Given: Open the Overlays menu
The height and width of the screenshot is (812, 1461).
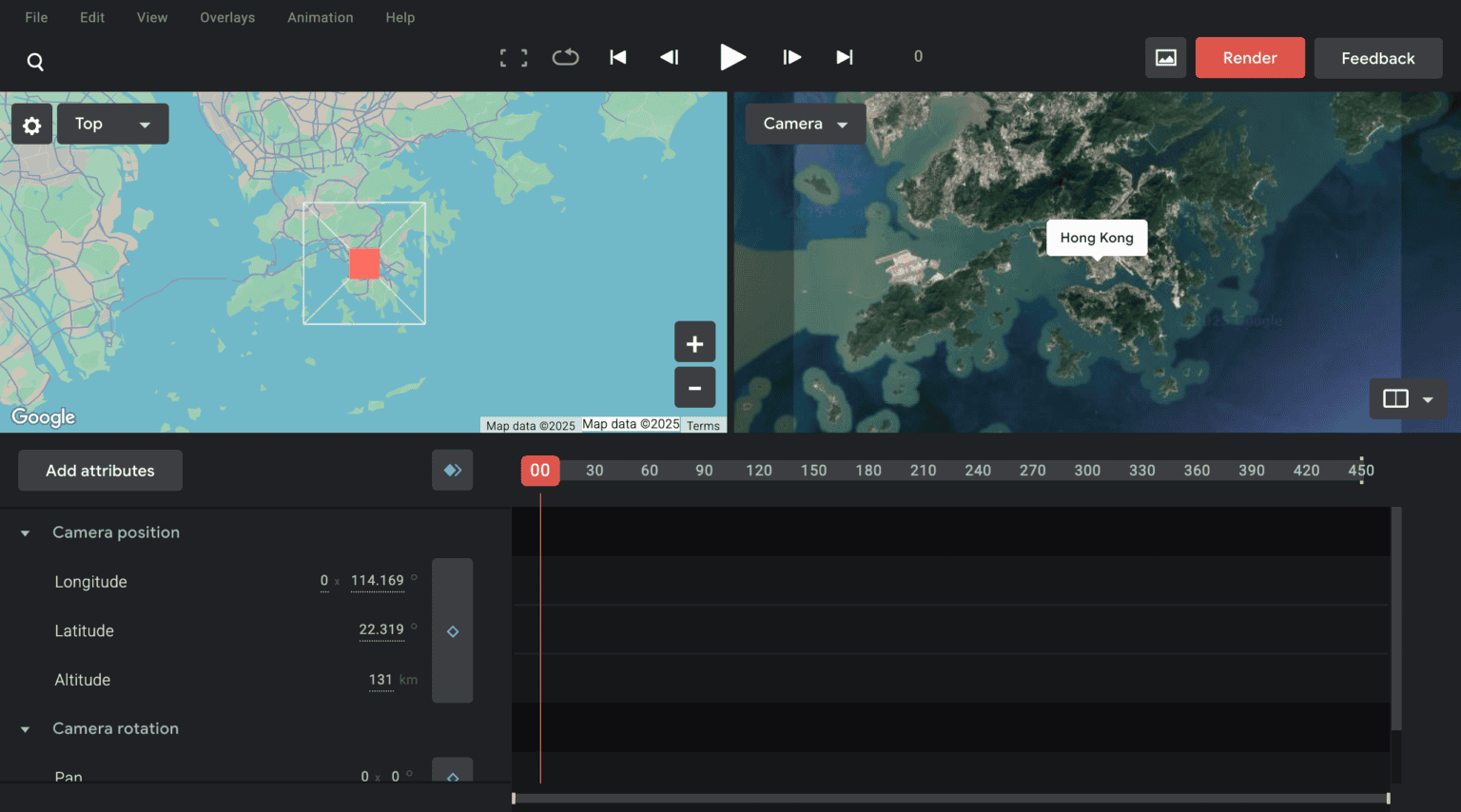Looking at the screenshot, I should 226,17.
